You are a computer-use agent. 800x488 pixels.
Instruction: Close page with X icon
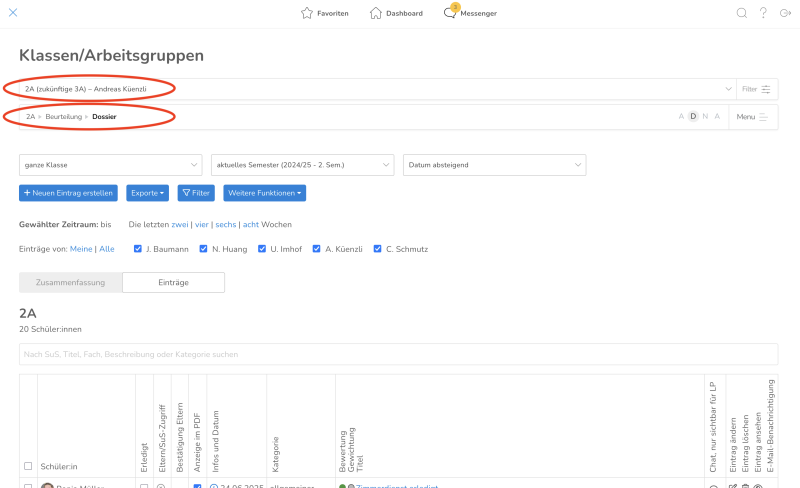pyautogui.click(x=13, y=13)
